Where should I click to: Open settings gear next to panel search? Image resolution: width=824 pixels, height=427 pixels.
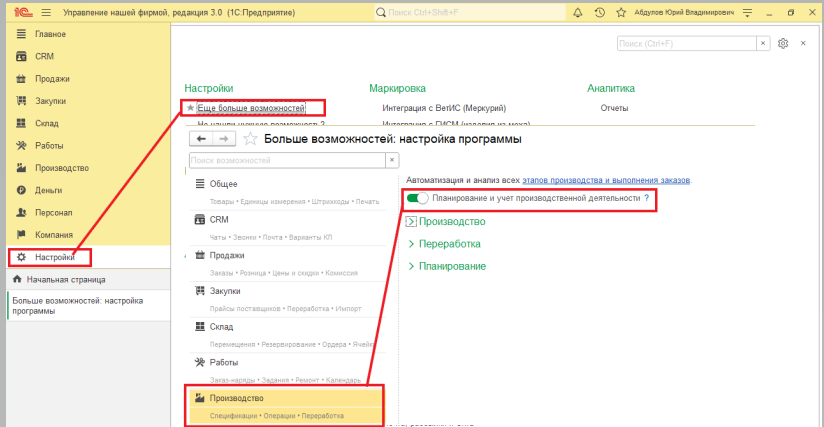pyautogui.click(x=783, y=44)
